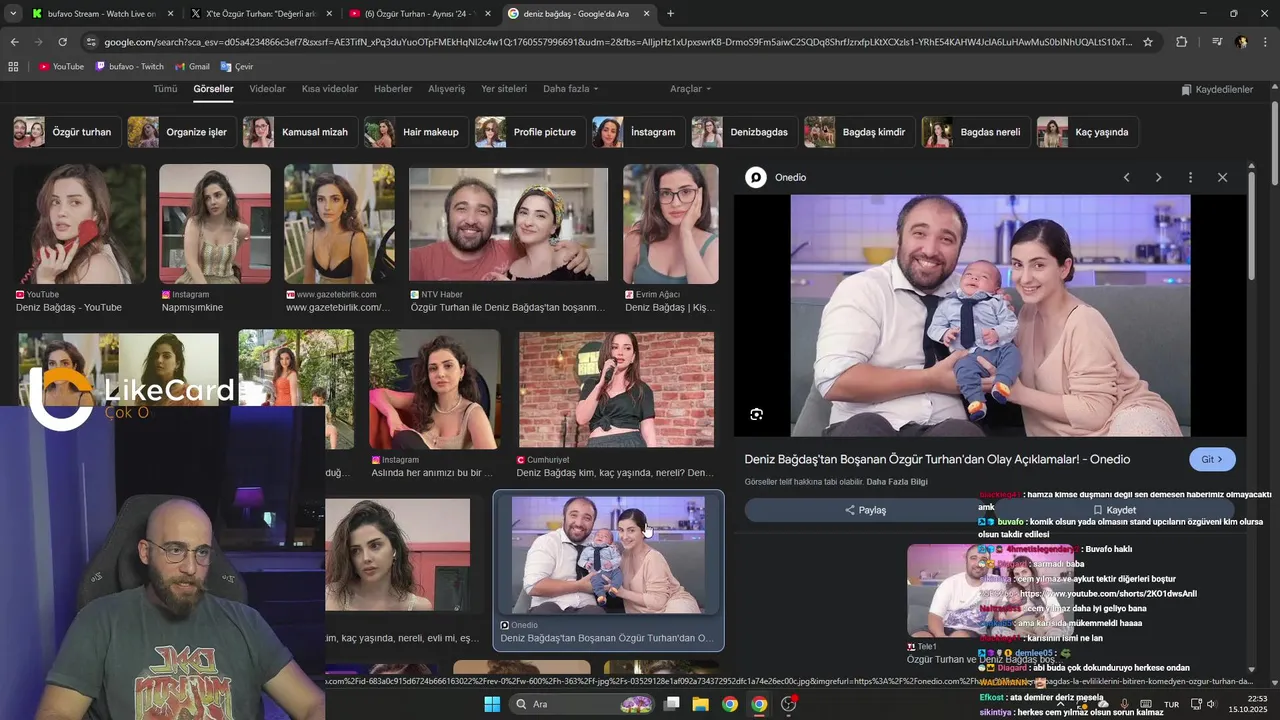Open the NTV Haber image result
Image resolution: width=1280 pixels, height=720 pixels.
click(508, 224)
